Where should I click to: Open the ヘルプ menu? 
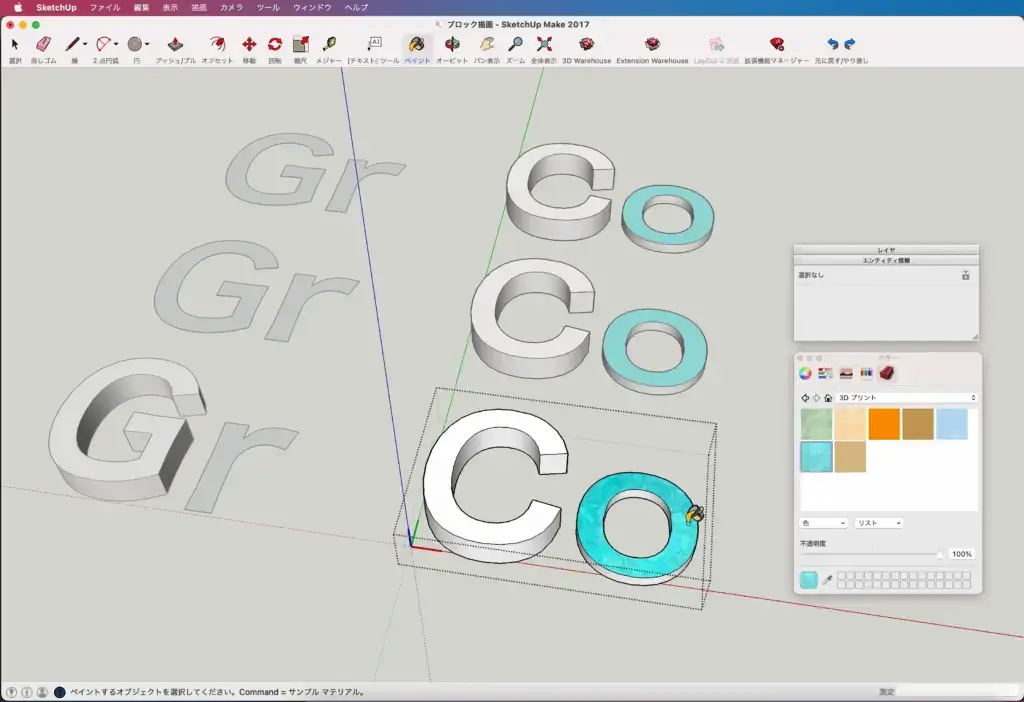point(356,8)
